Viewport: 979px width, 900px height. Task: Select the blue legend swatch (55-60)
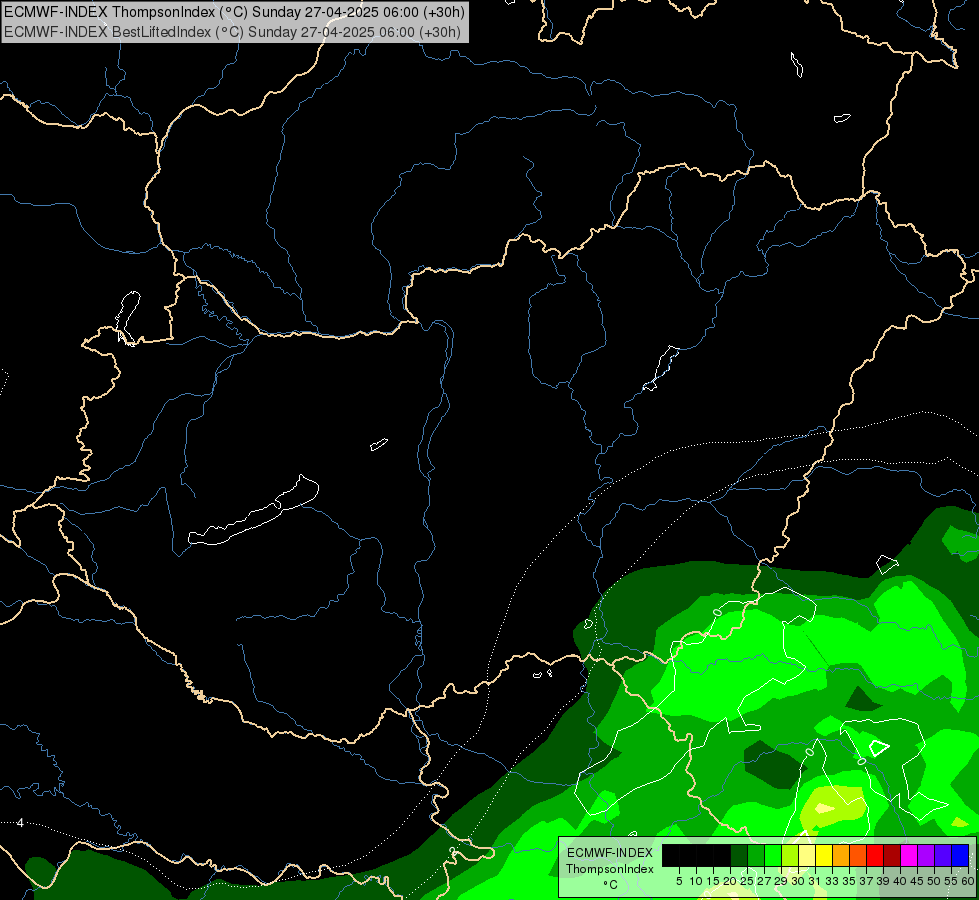(x=961, y=856)
